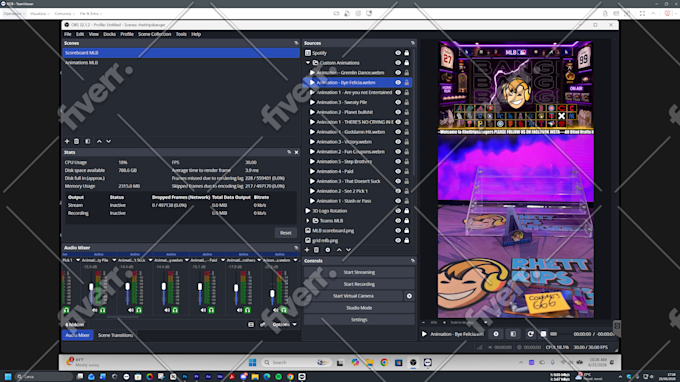
Task: Hide the 3D Logo Rotation source
Action: [x=398, y=211]
